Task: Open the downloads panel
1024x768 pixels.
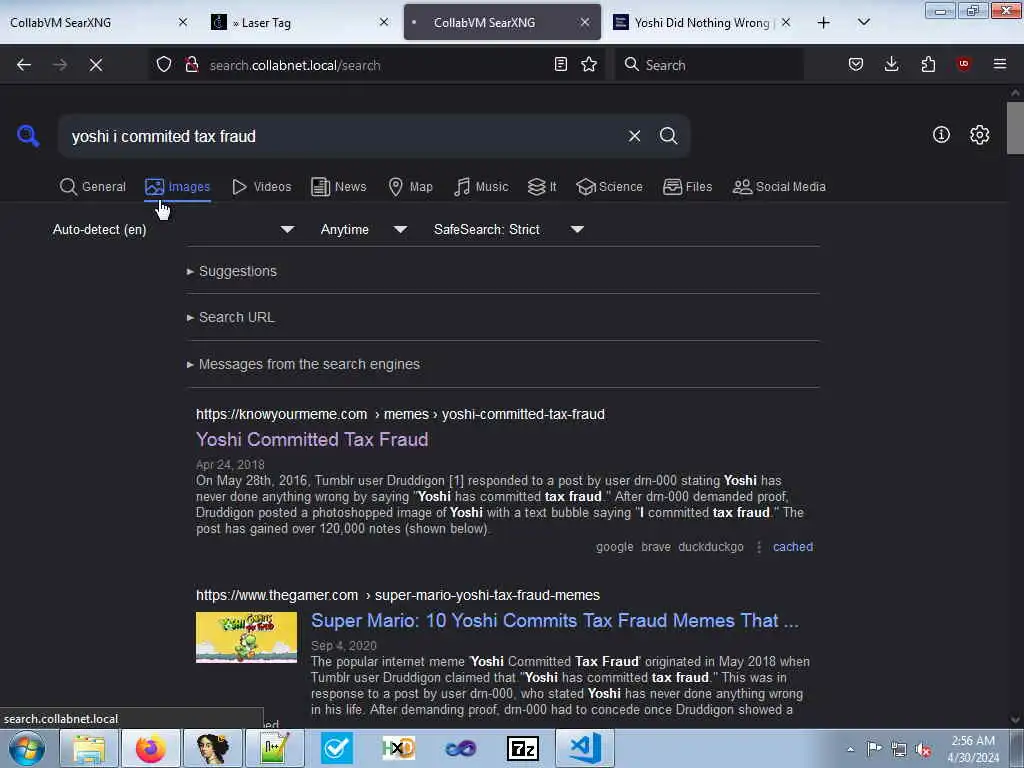Action: coord(891,65)
